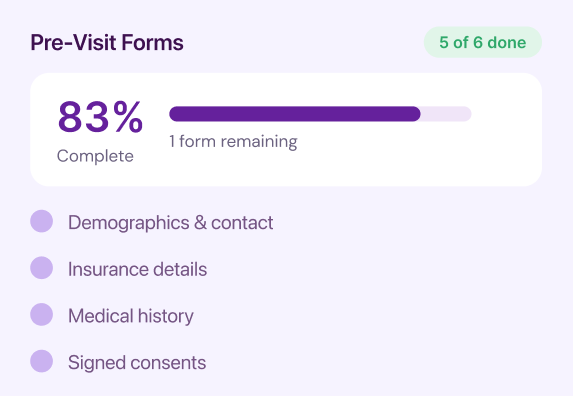Click the Medical history status circle
Image resolution: width=573 pixels, height=396 pixels.
(41, 314)
